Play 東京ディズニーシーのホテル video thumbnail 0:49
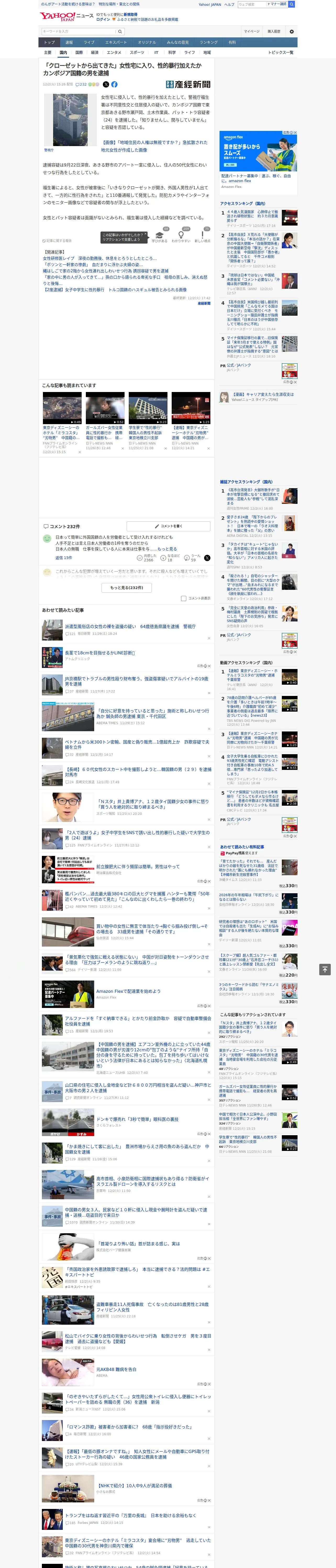Image resolution: width=336 pixels, height=1568 pixels. coord(62,408)
